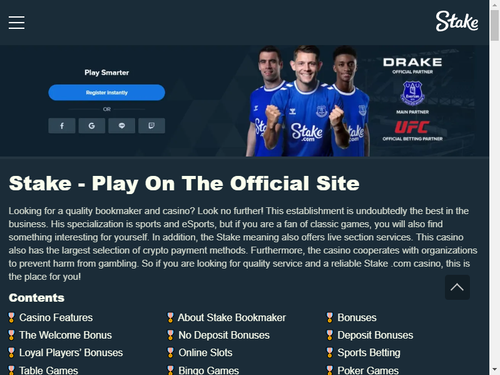Jump to Online Slots section
This screenshot has height=375, width=500.
(205, 353)
